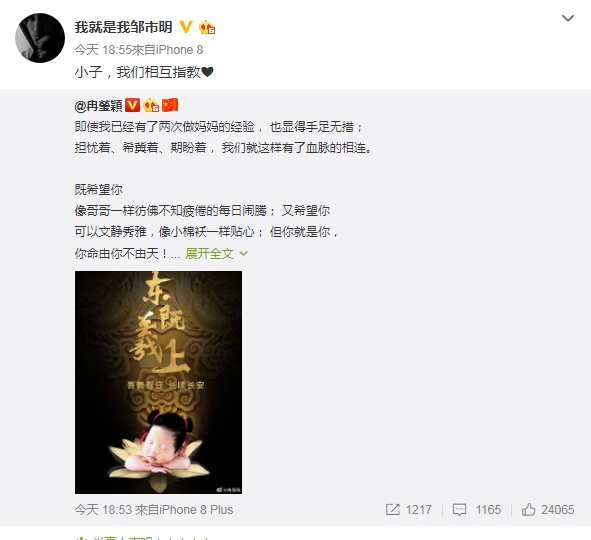
Task: Open the baby poster image thumbnail
Action: [x=158, y=382]
